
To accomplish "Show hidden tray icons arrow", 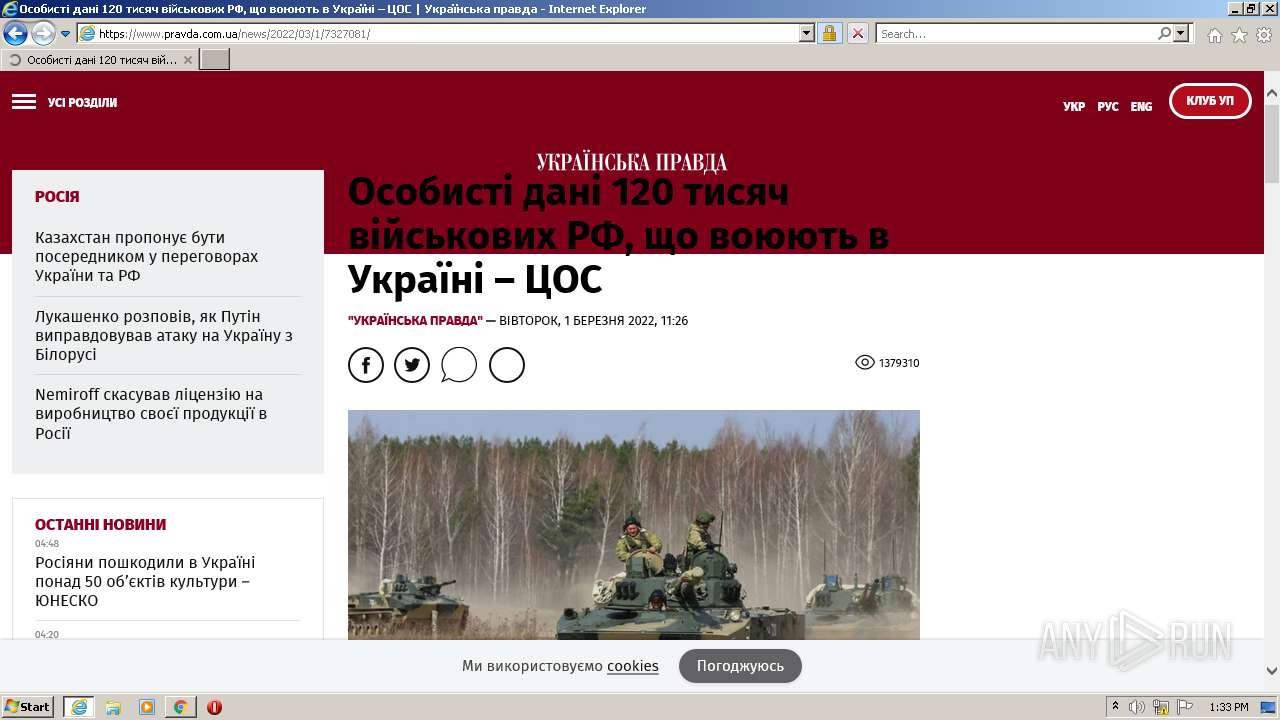I will (1115, 707).
